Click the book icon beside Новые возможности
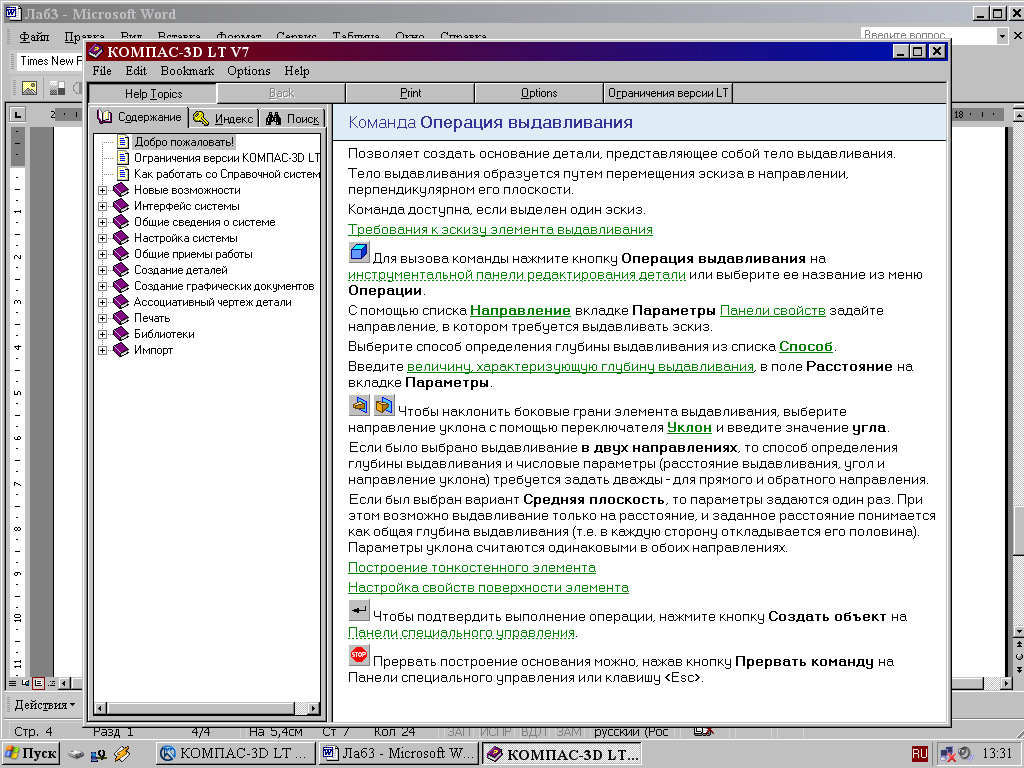This screenshot has width=1024, height=768. [x=121, y=190]
